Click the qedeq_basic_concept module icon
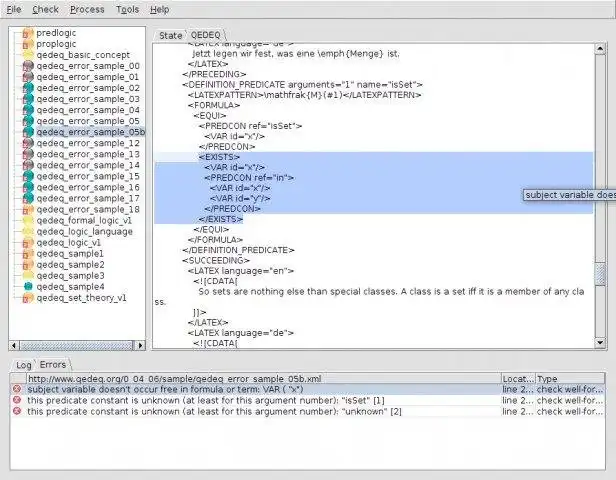 28,55
